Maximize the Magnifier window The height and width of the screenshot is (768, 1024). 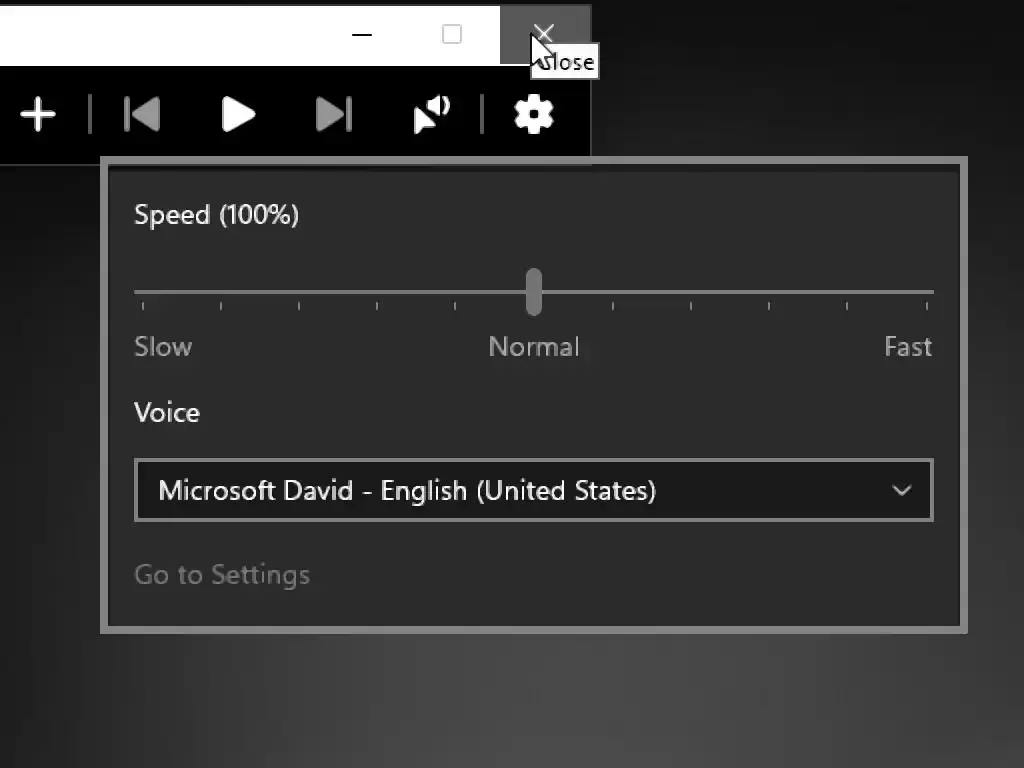pos(452,35)
